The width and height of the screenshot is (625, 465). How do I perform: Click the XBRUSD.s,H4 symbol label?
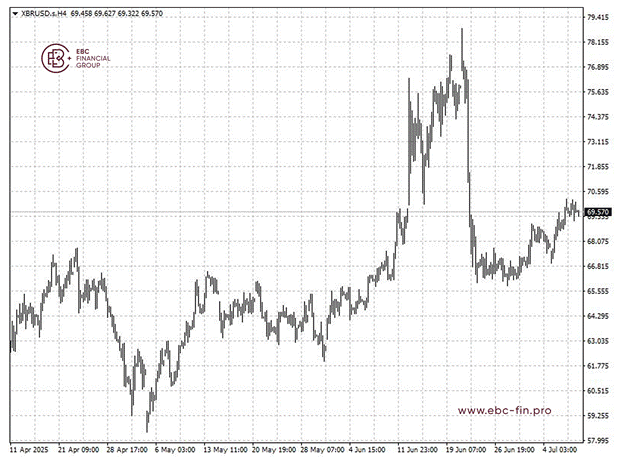point(43,14)
